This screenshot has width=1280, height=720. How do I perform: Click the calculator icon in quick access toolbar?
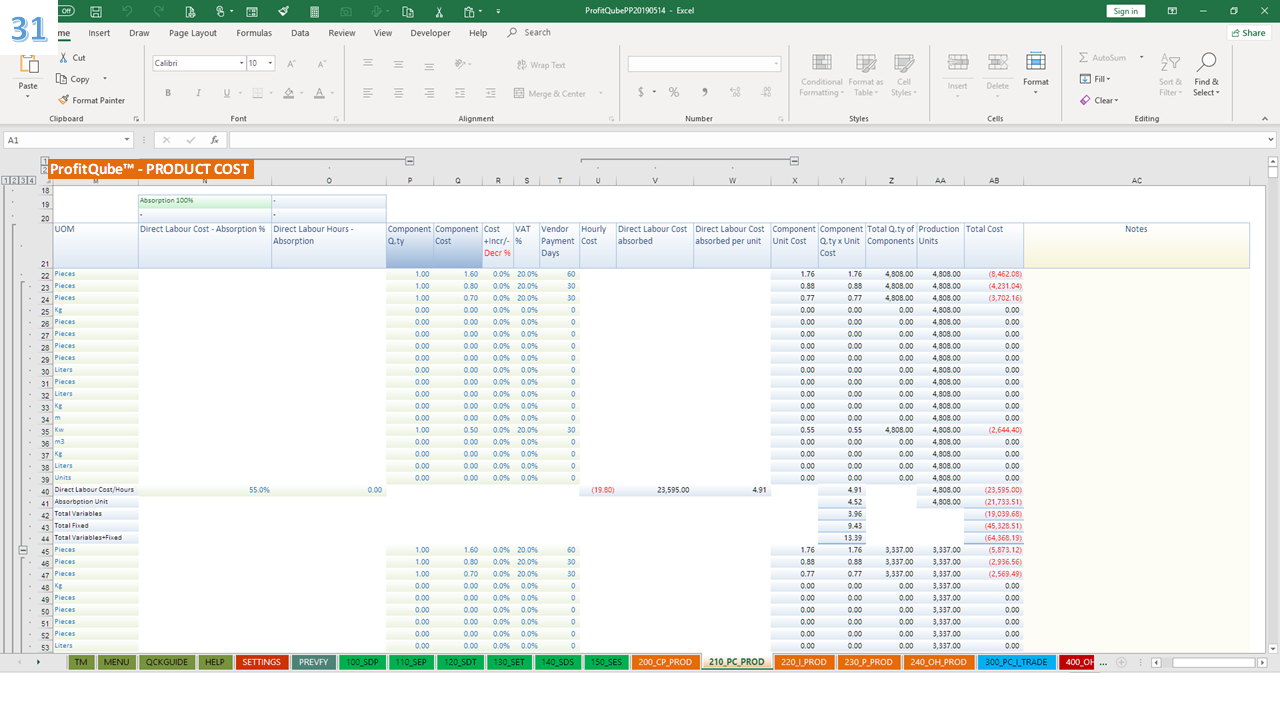point(315,11)
